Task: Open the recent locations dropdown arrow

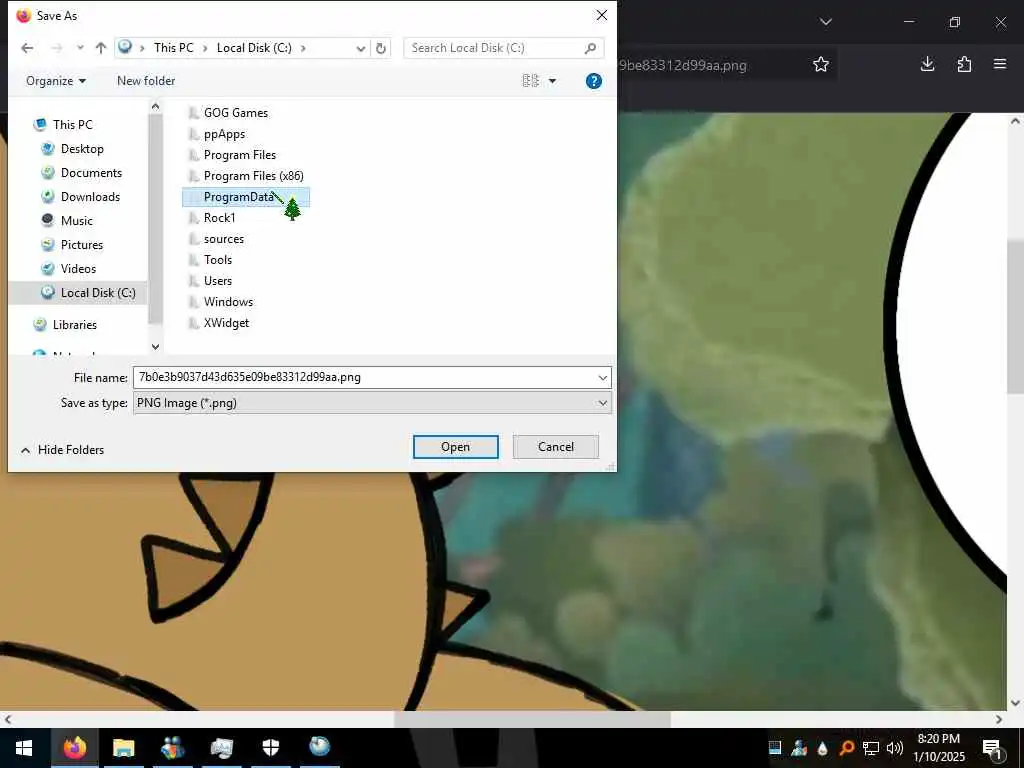Action: tap(80, 48)
